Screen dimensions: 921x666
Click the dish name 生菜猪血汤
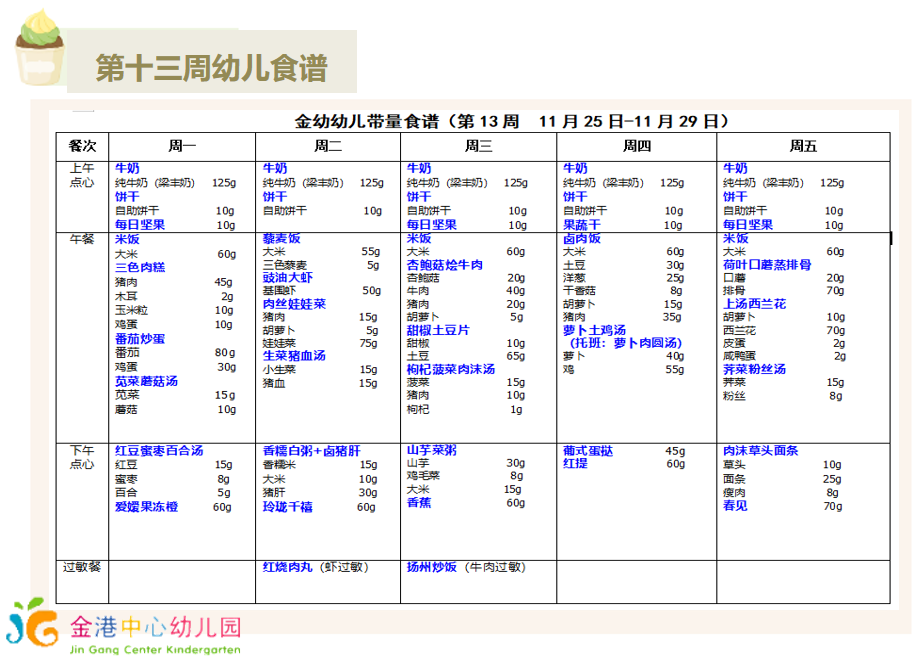click(x=294, y=355)
